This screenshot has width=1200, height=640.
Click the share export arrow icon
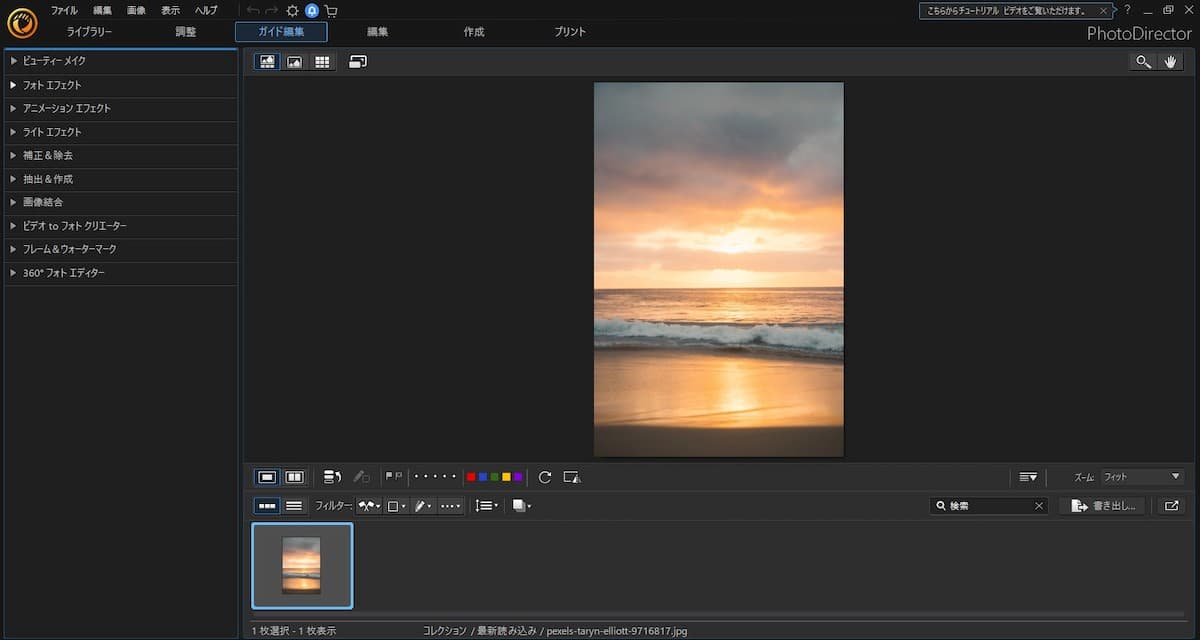click(x=1171, y=506)
